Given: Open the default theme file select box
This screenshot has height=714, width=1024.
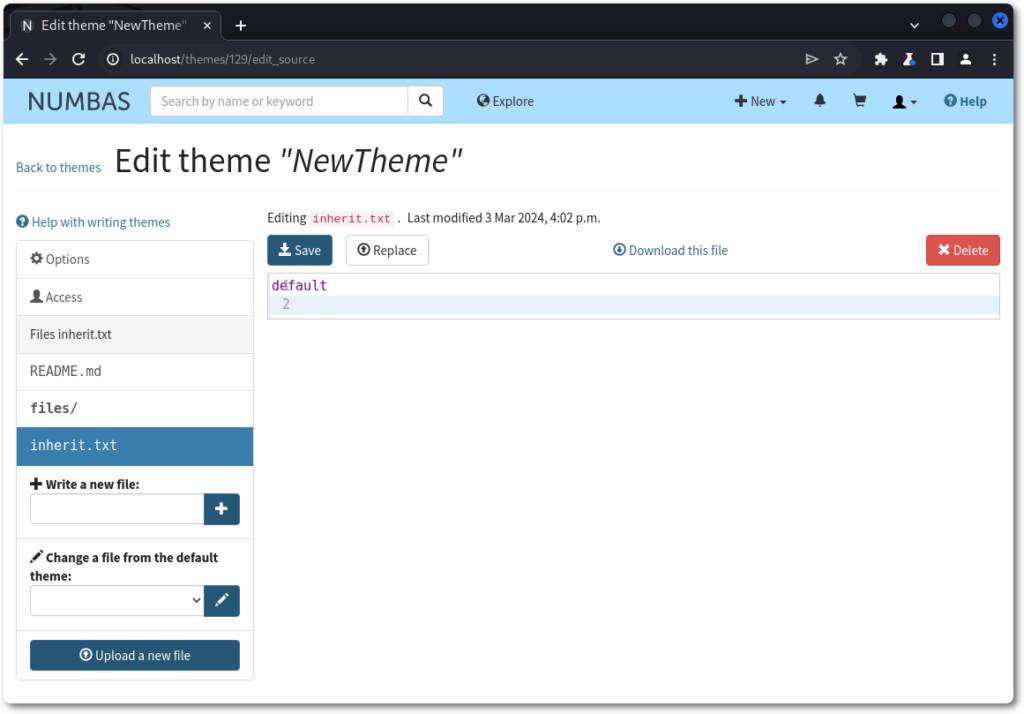Looking at the screenshot, I should 117,600.
